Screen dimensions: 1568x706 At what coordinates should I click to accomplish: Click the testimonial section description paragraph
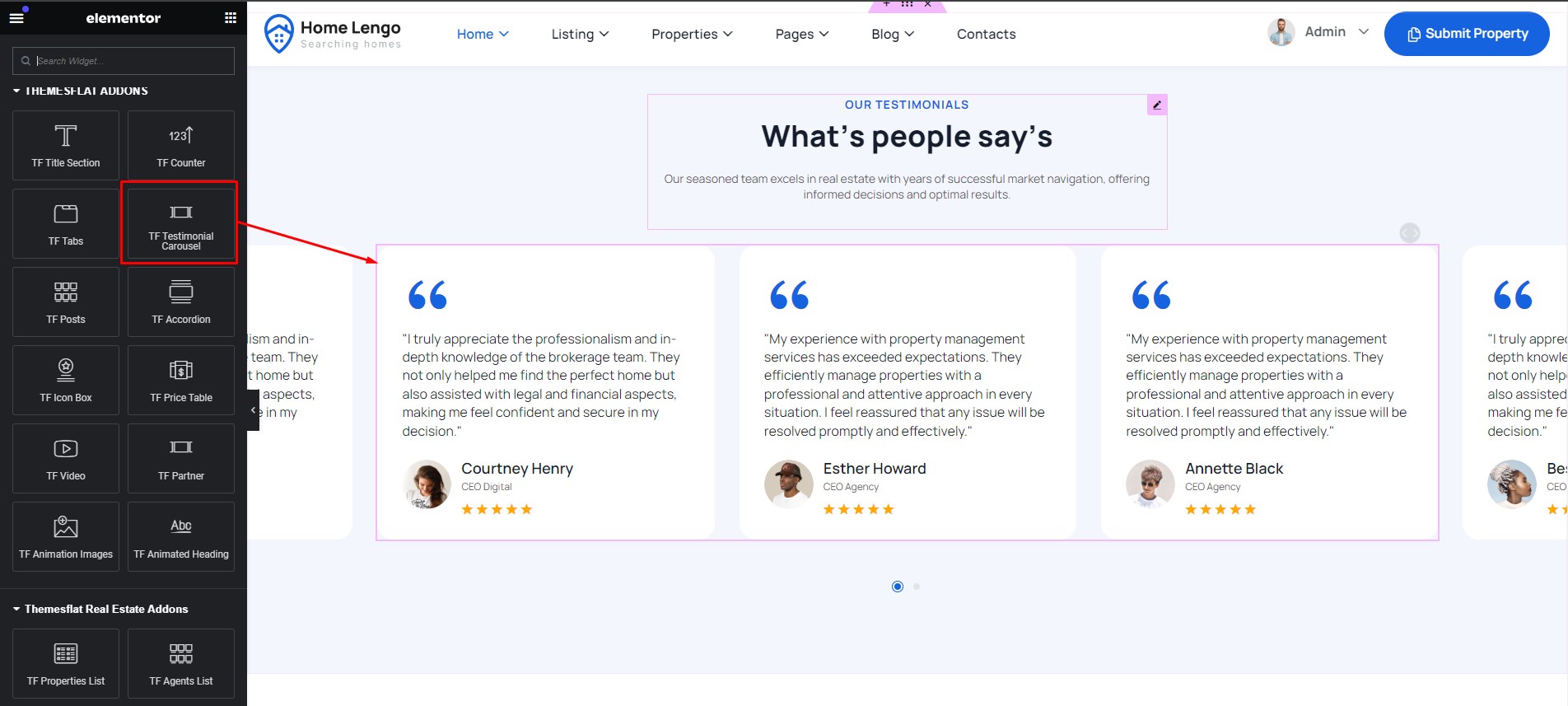[x=907, y=187]
